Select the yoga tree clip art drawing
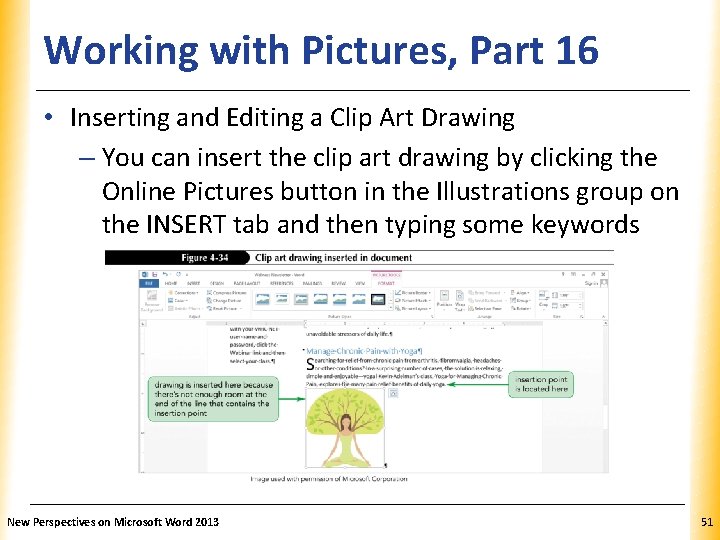Screen dimensions: 720x540 (x=345, y=428)
